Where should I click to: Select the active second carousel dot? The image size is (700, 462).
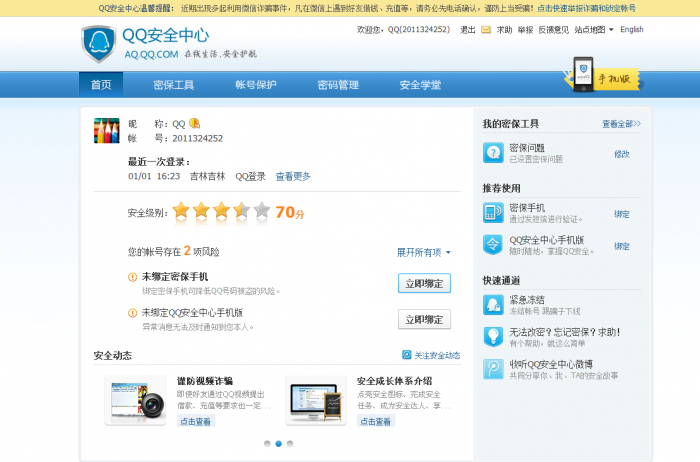point(279,443)
